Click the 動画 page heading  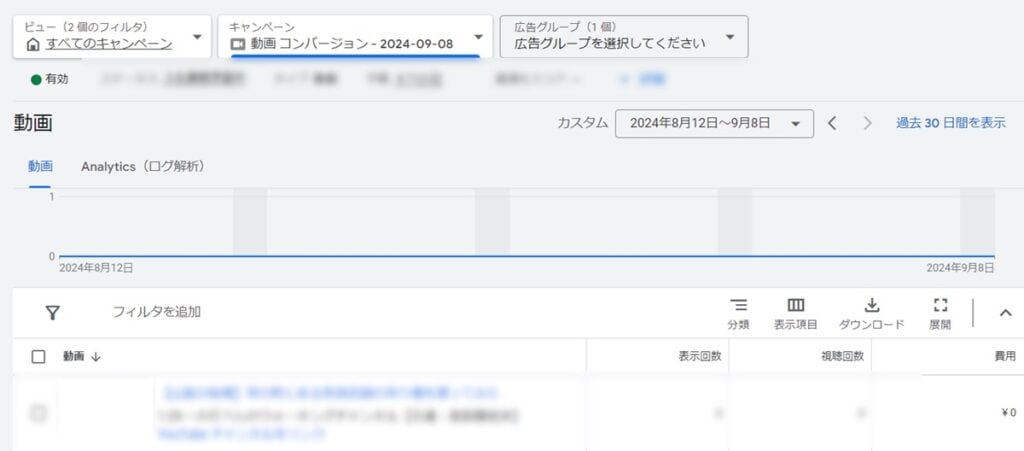(x=33, y=124)
